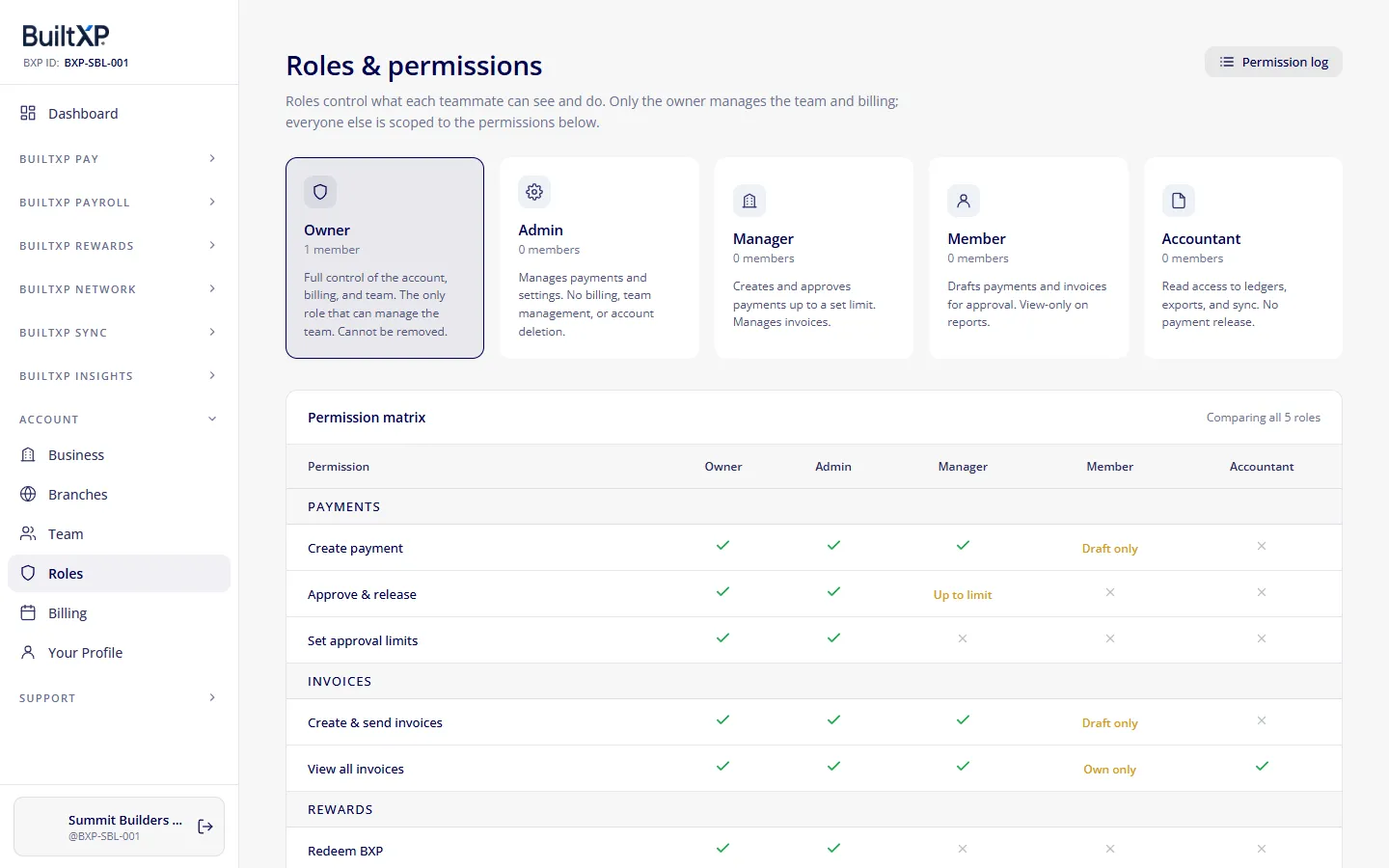This screenshot has width=1389, height=868.
Task: Click the Team people icon
Action: 28,533
